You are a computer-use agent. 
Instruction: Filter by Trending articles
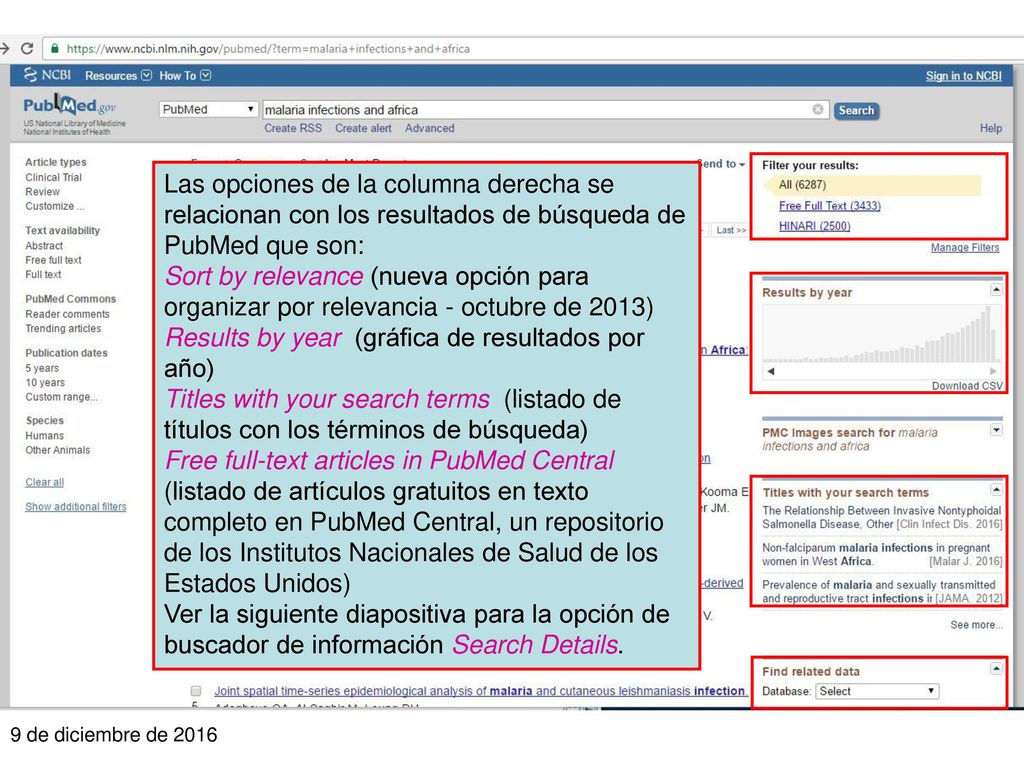coord(63,328)
